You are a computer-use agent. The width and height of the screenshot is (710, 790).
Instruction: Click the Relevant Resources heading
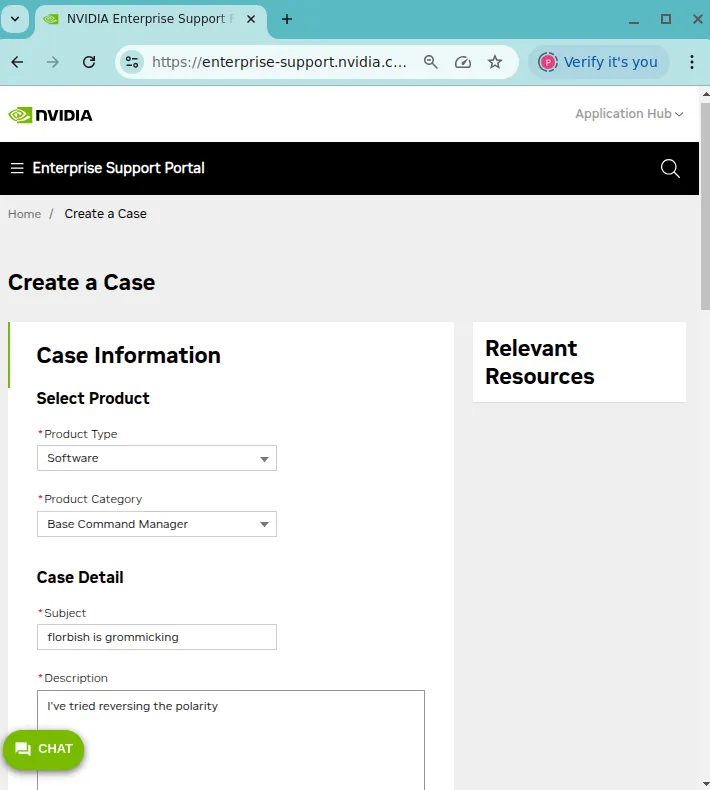coord(540,362)
